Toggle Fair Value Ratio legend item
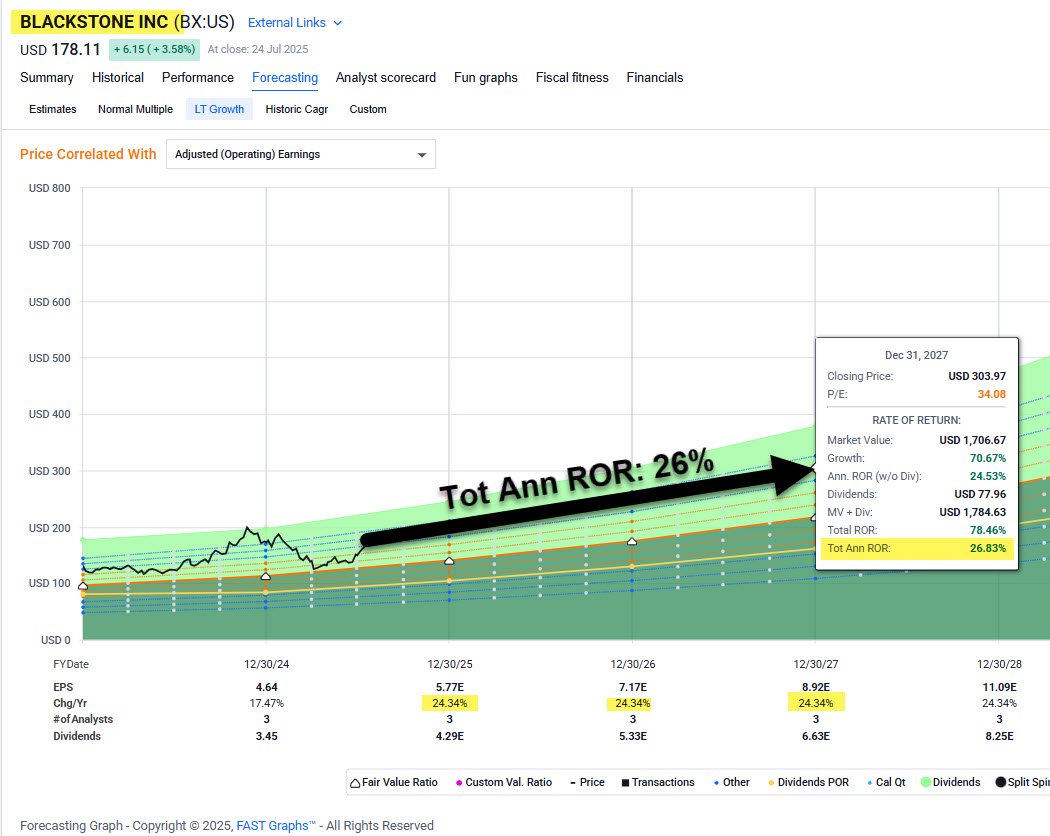 coord(394,782)
